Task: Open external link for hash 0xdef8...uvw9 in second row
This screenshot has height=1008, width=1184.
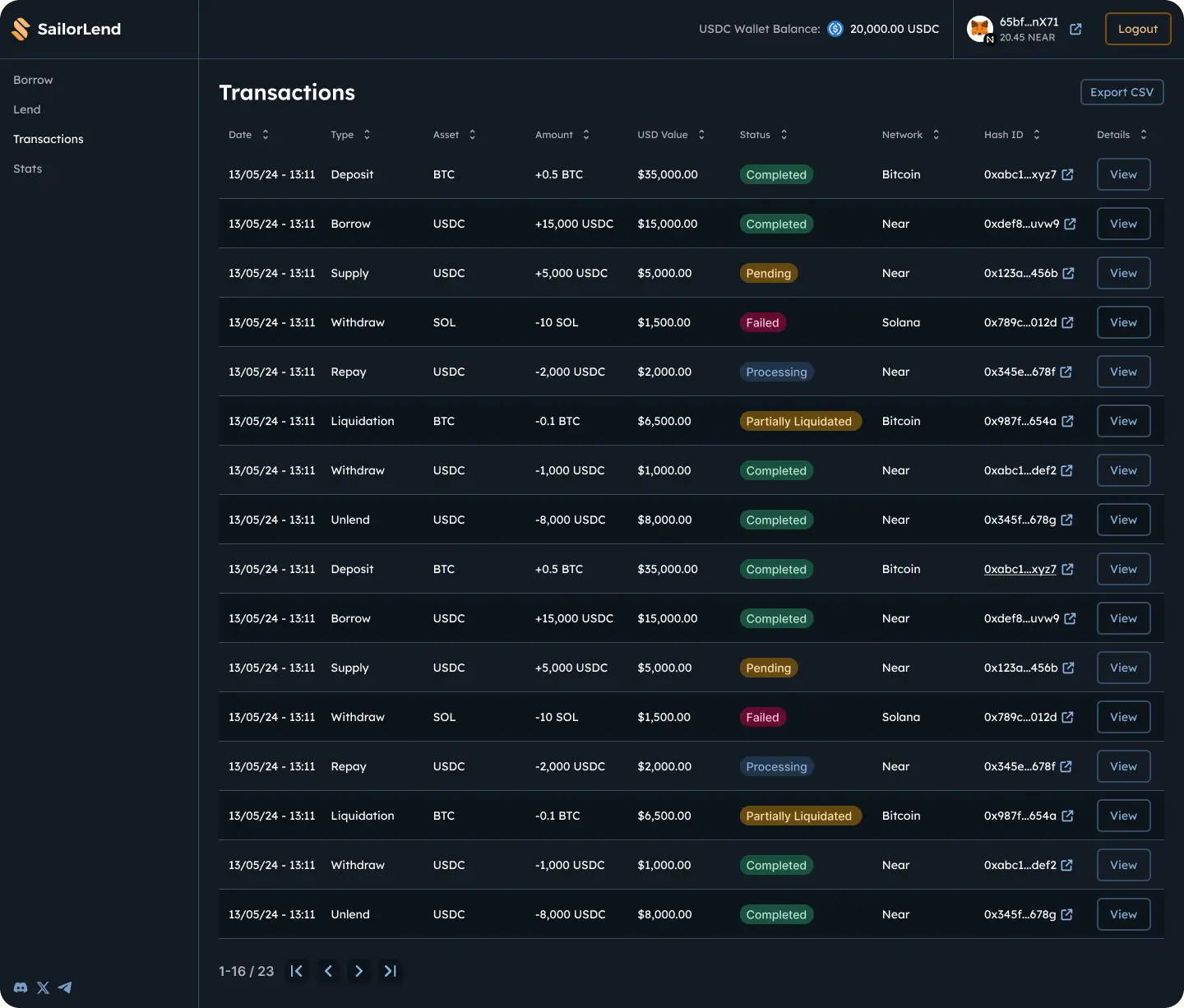Action: coord(1070,224)
